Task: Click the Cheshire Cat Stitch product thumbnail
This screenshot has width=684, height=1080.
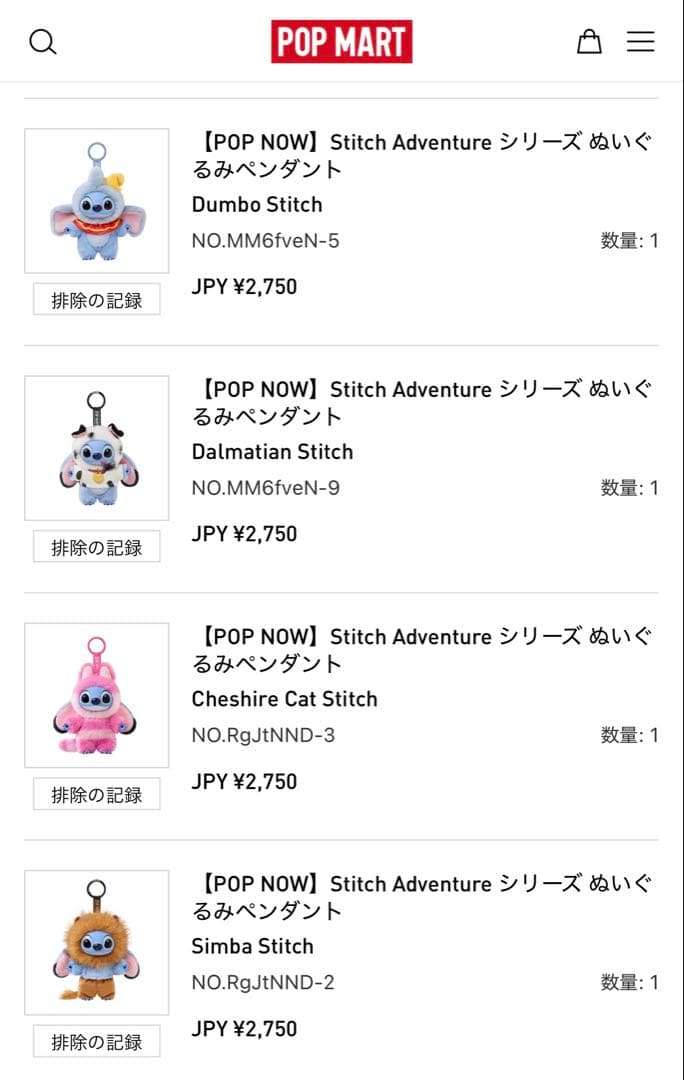Action: tap(96, 694)
